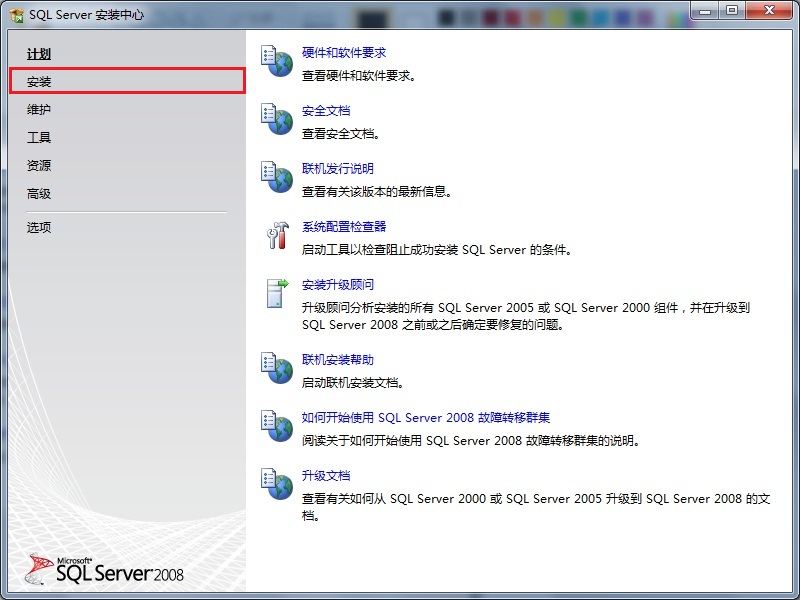This screenshot has width=800, height=600.
Task: Open the 选项 section
Action: point(37,227)
